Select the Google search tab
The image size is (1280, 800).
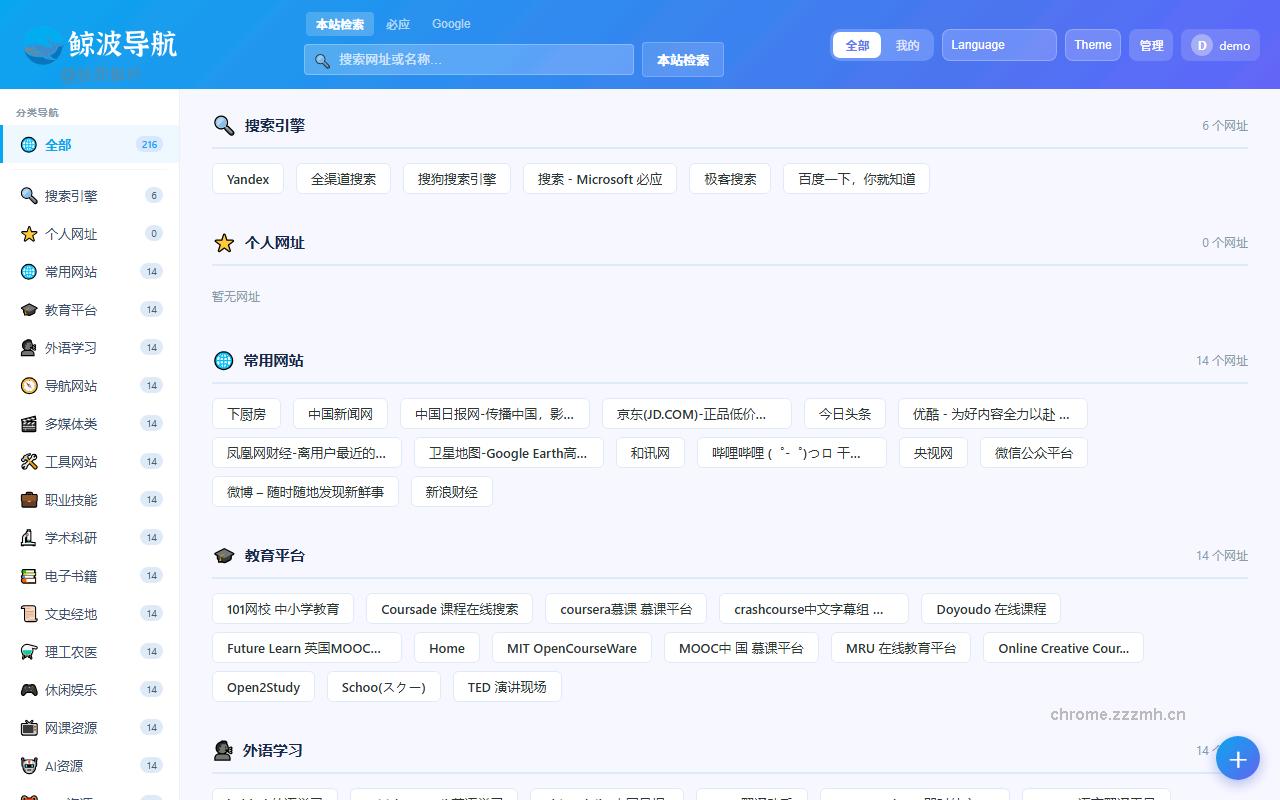pyautogui.click(x=451, y=24)
